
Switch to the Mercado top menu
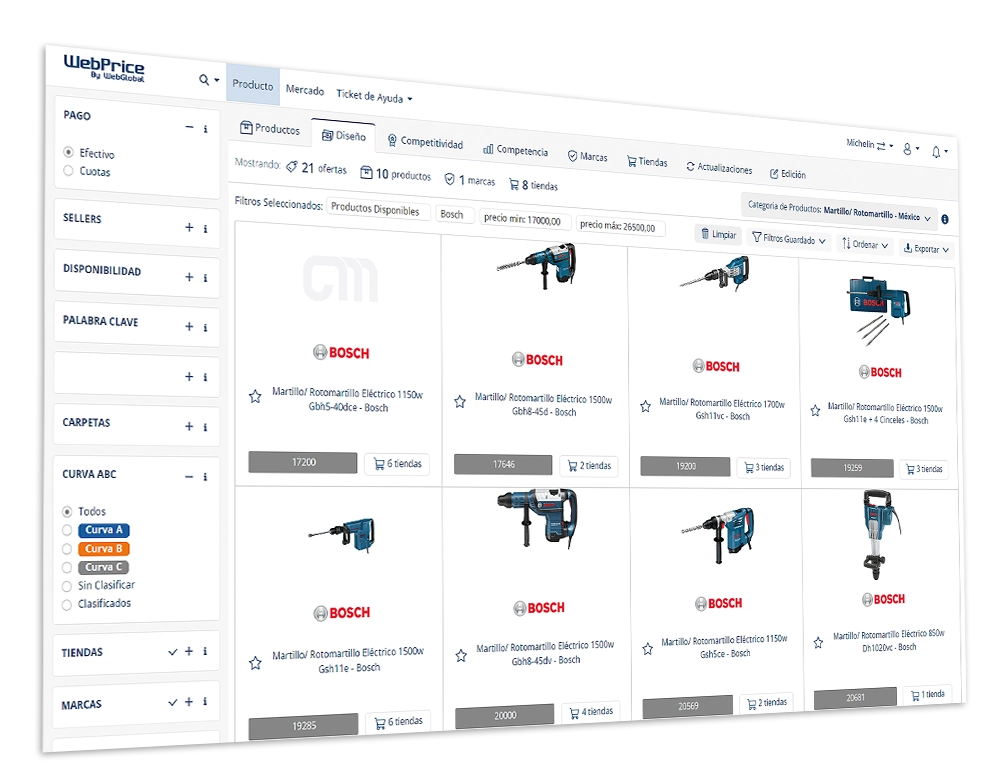pyautogui.click(x=305, y=90)
